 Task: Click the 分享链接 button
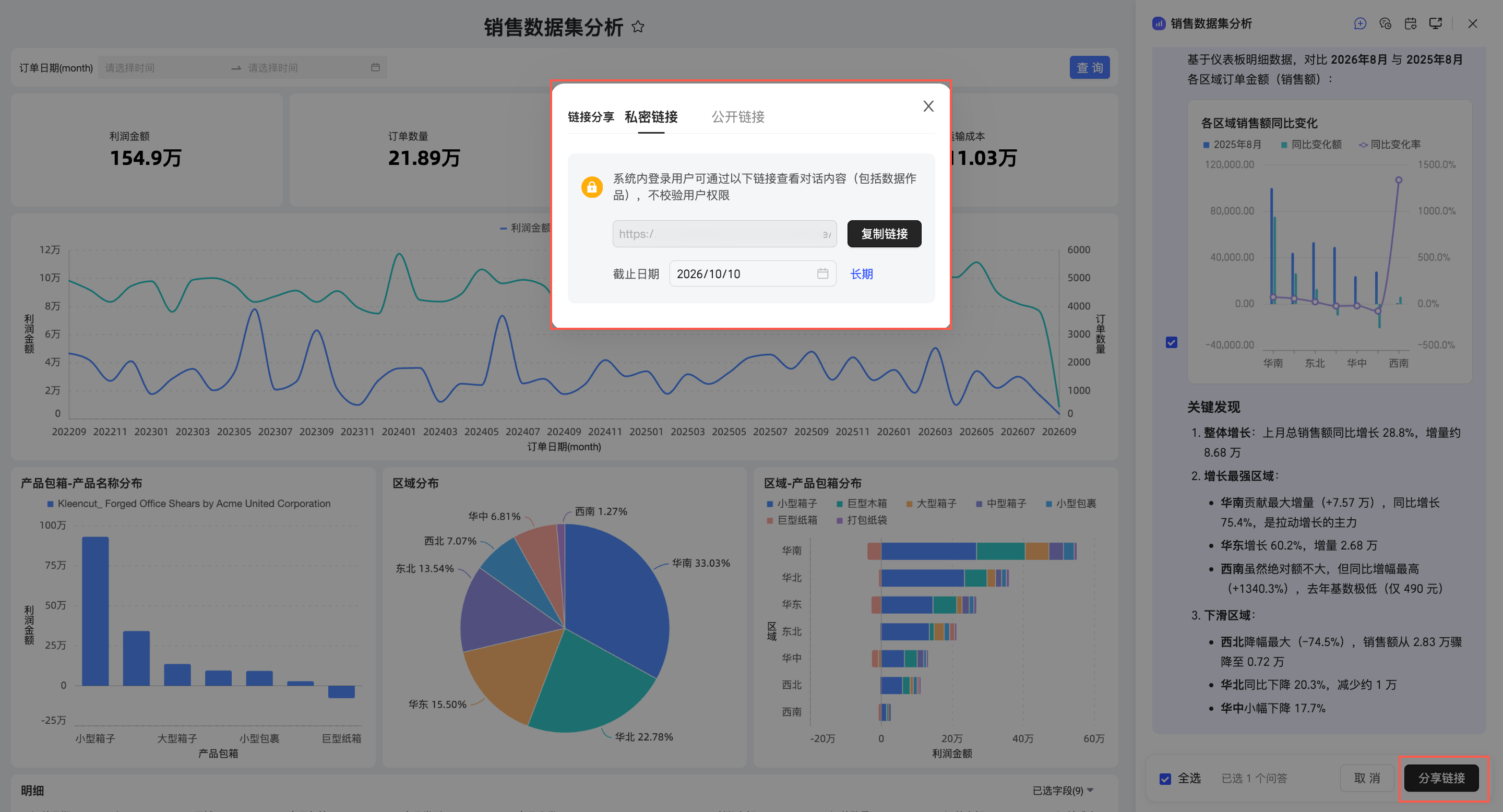[x=1441, y=778]
